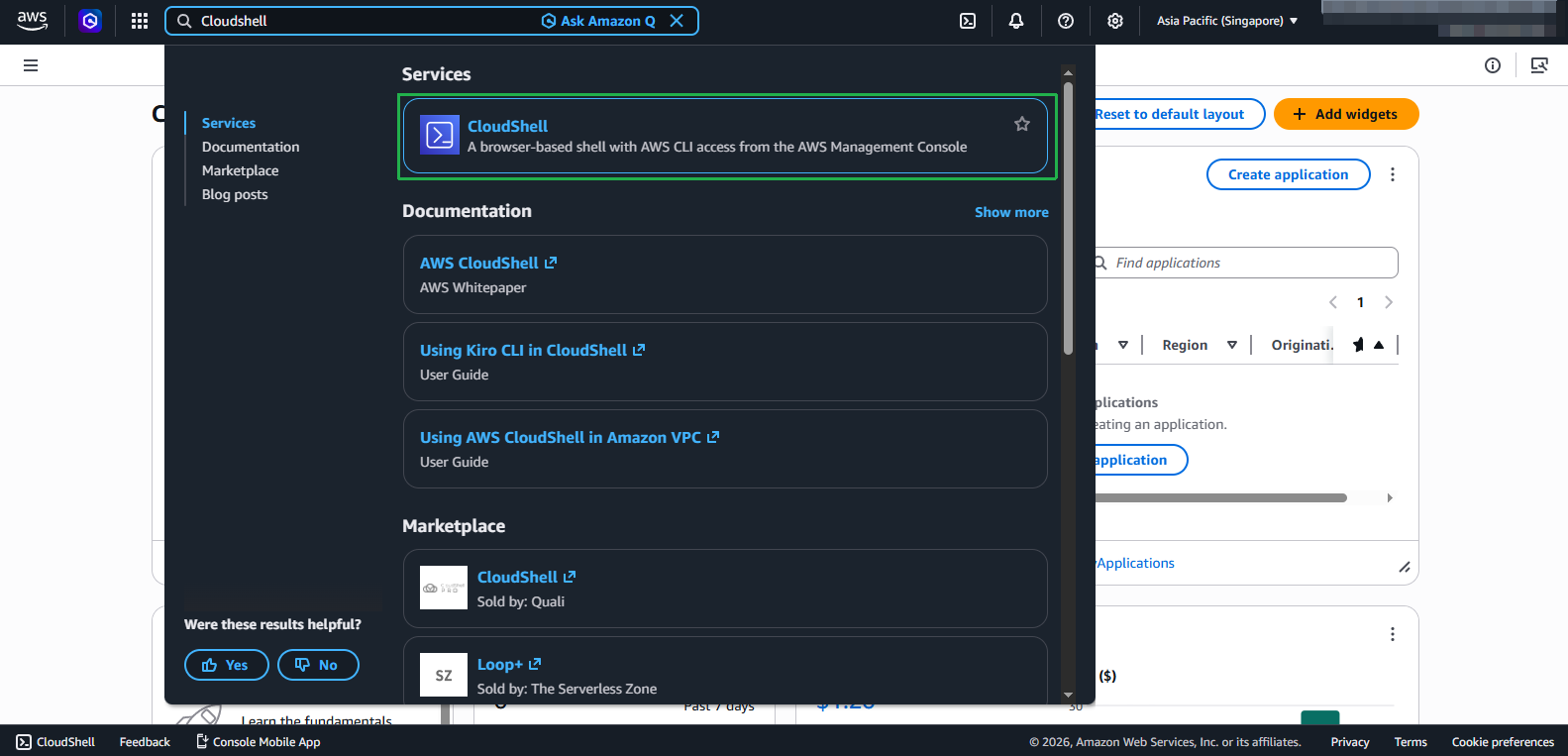Open the info panel icon
1568x756 pixels.
click(x=1493, y=65)
